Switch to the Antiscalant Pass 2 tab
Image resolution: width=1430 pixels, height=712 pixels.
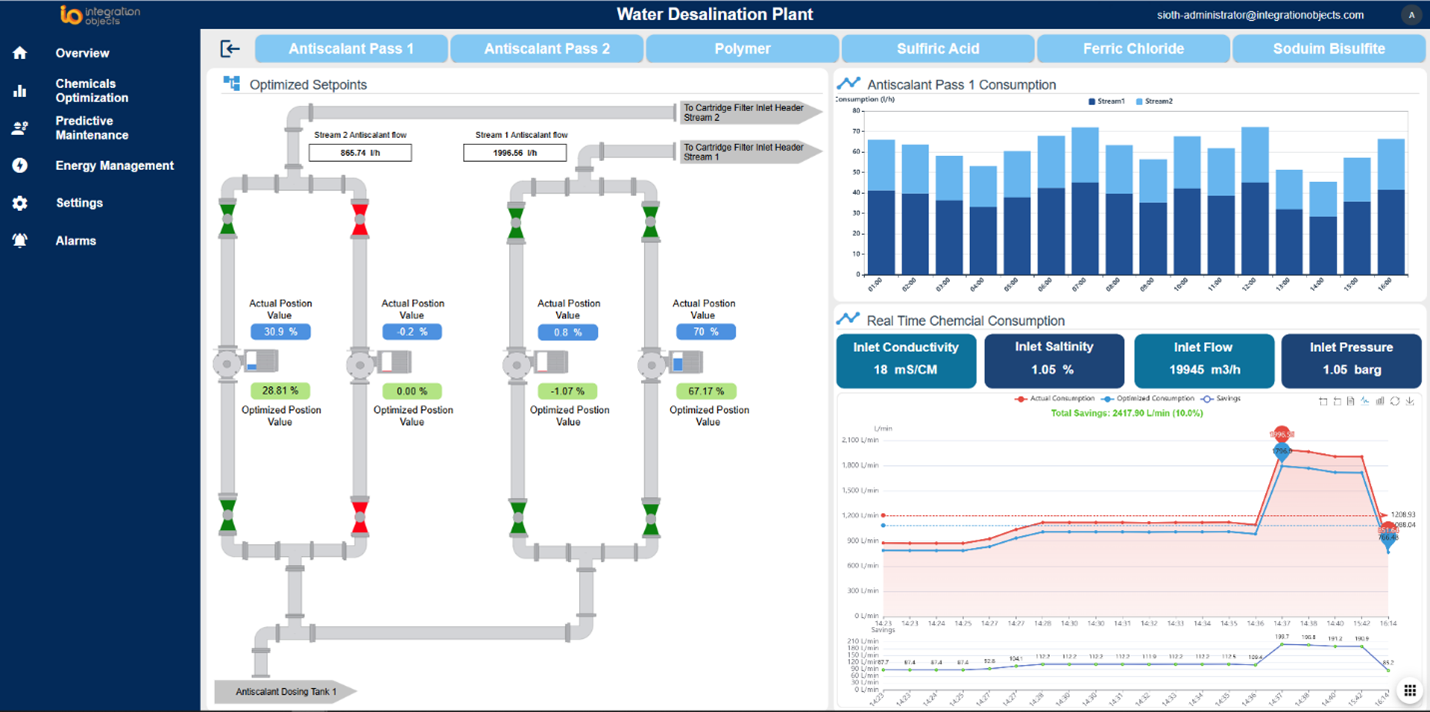[547, 48]
